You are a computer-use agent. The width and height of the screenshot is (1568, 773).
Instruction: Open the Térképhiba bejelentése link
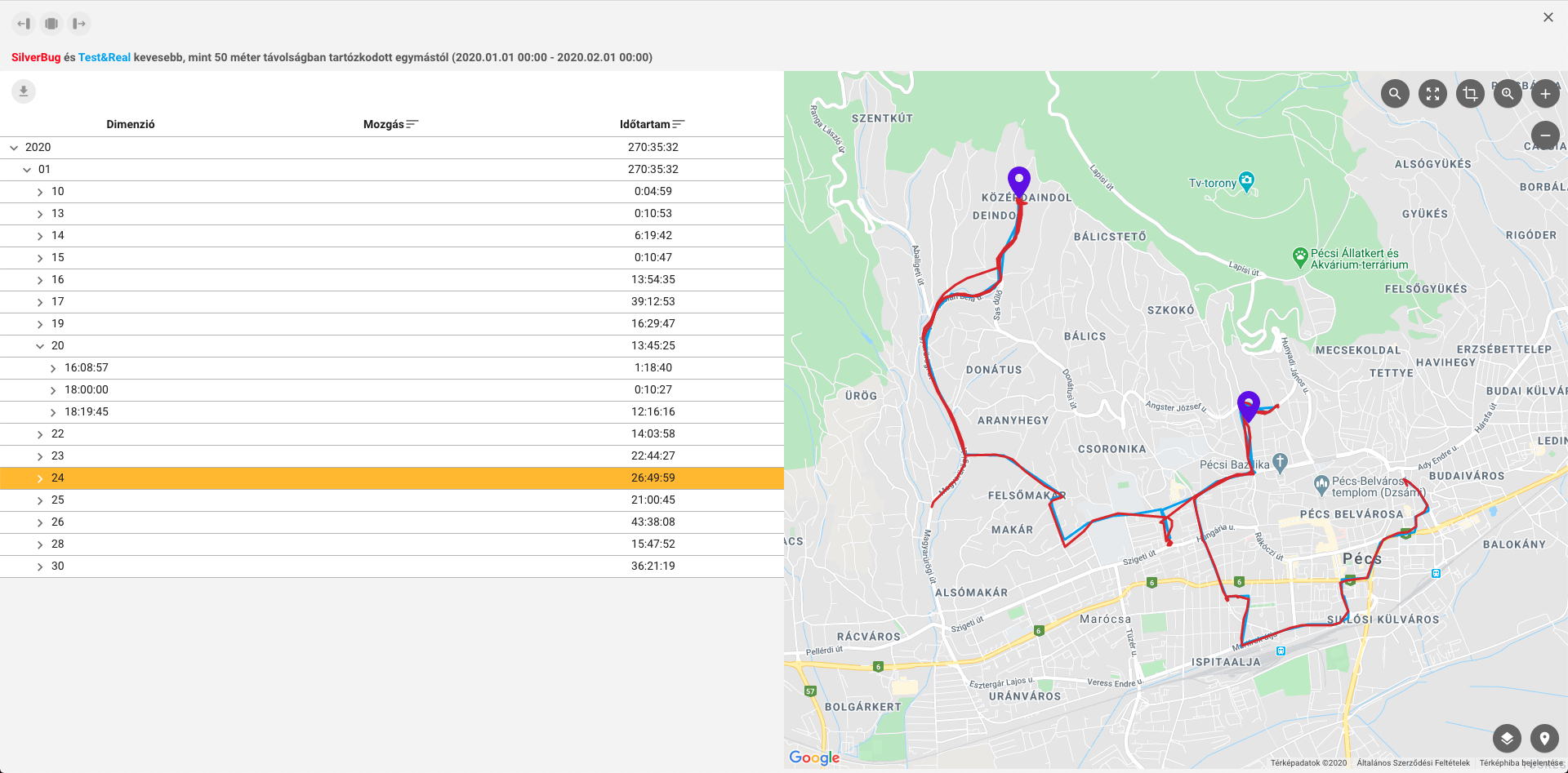coord(1520,763)
